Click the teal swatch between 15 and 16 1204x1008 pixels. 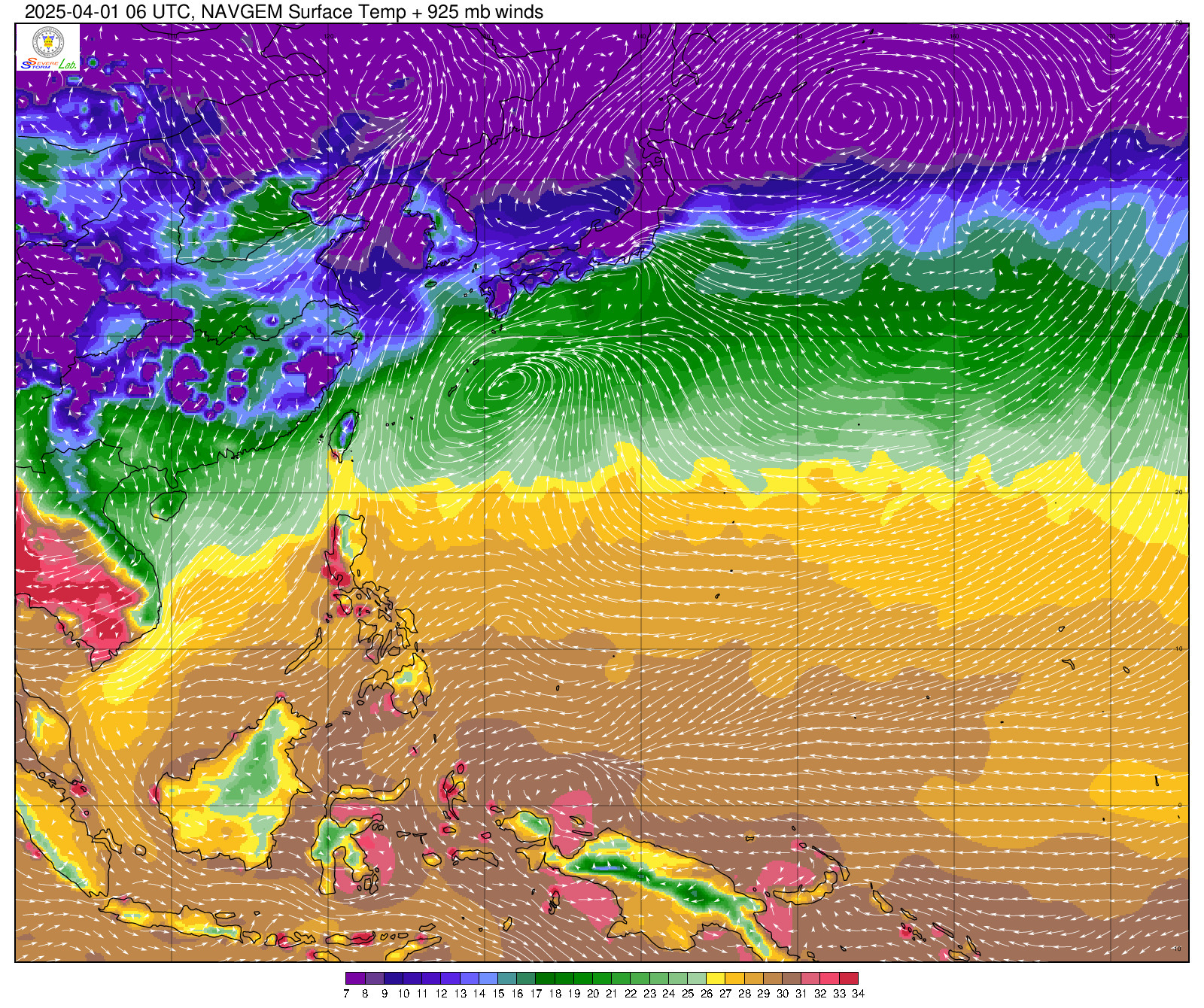click(507, 978)
